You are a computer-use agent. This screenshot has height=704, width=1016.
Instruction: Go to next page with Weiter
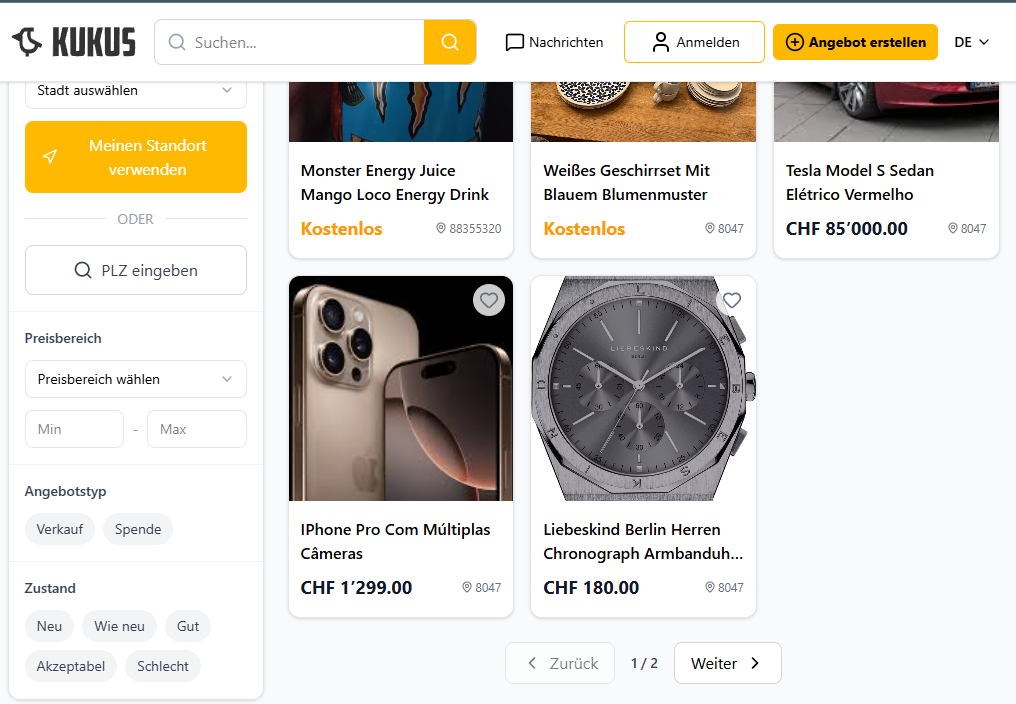[x=727, y=663]
